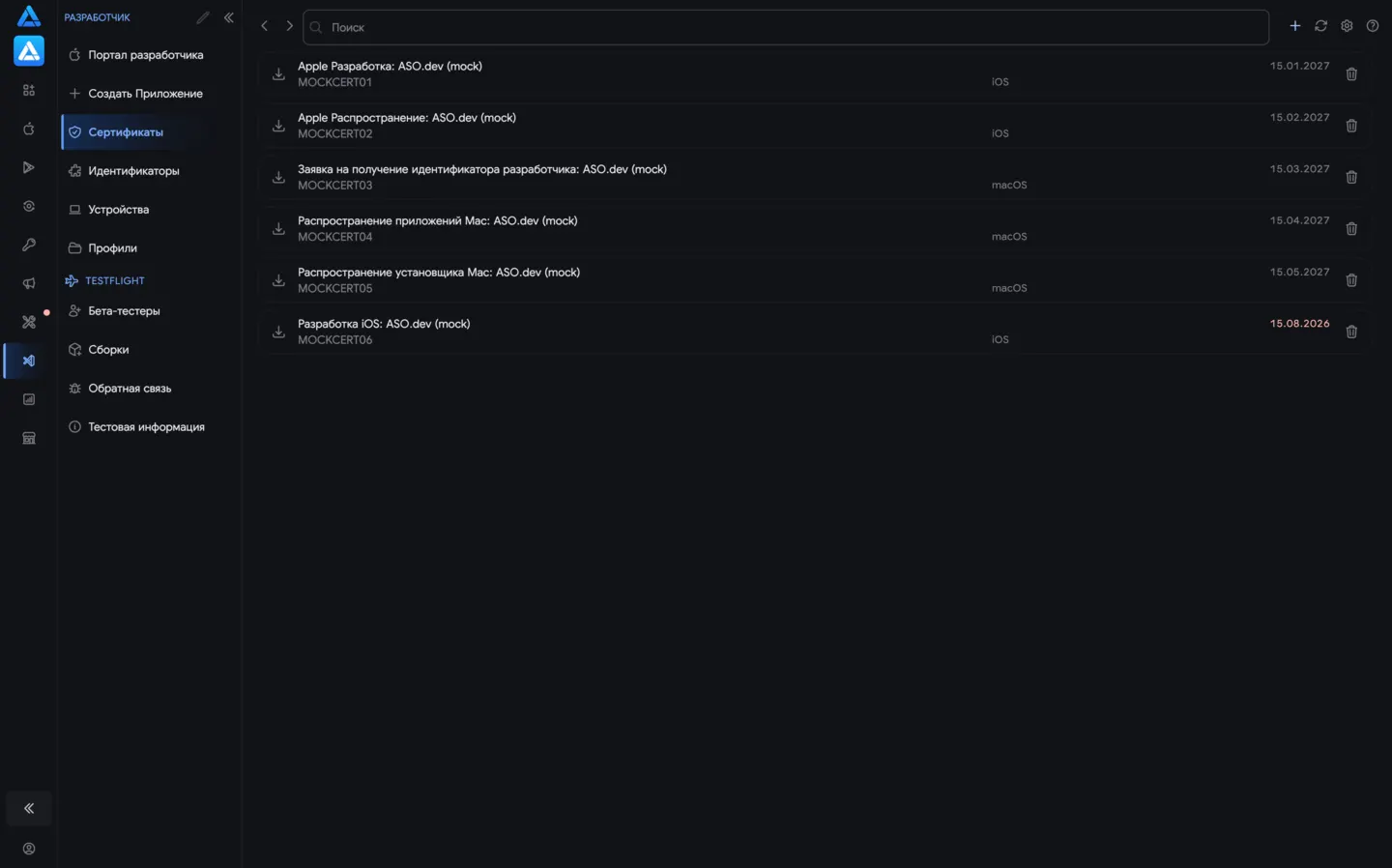The height and width of the screenshot is (868, 1392).
Task: Collapse the icon rail using bottom double arrow
Action: point(29,808)
